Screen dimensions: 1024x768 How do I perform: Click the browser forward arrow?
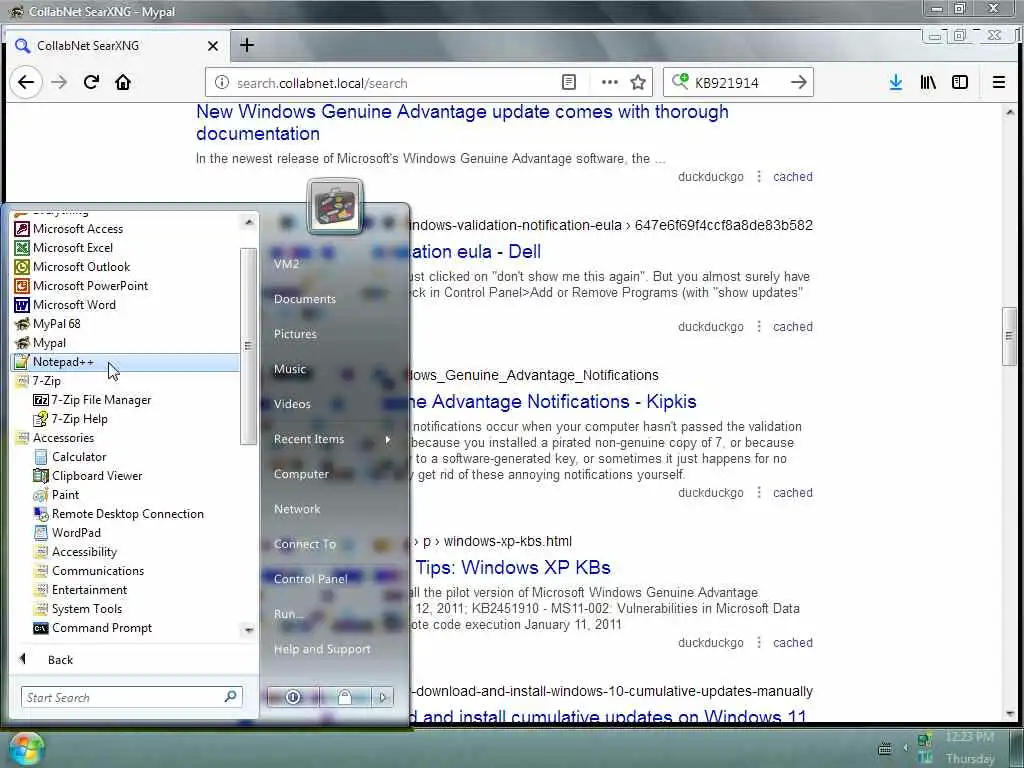pos(59,82)
